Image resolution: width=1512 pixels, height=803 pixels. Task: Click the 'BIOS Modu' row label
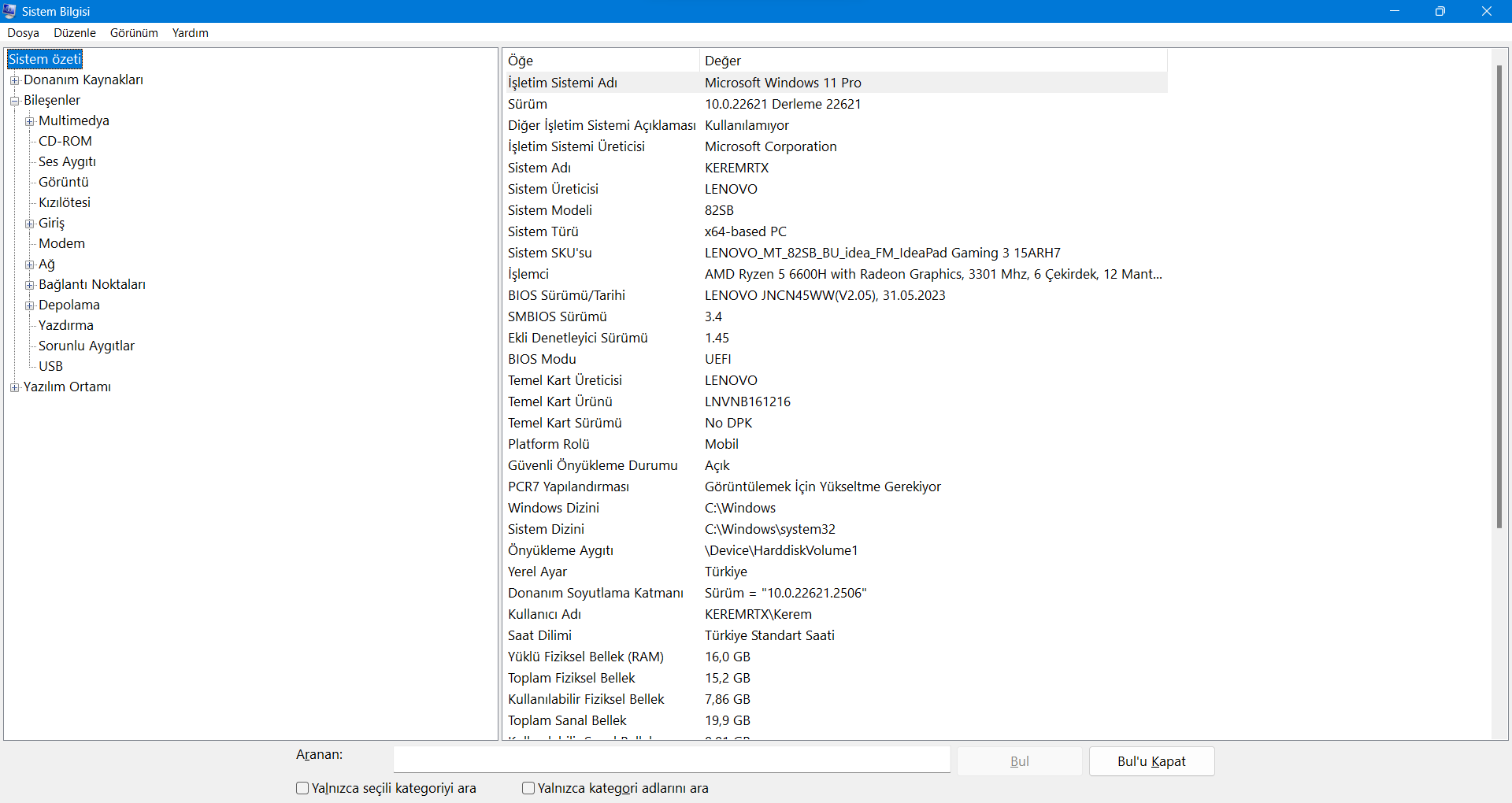[x=543, y=359]
